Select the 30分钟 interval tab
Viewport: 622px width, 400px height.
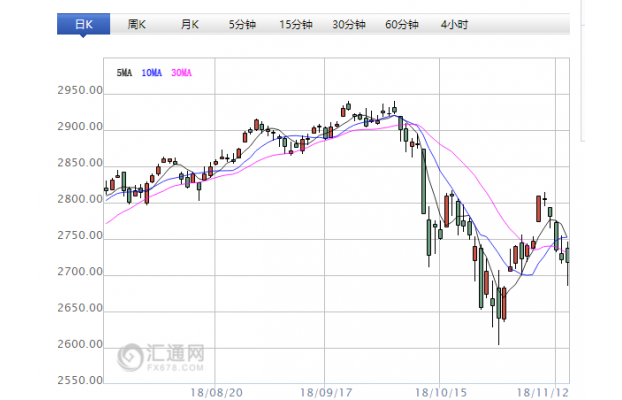[x=348, y=23]
